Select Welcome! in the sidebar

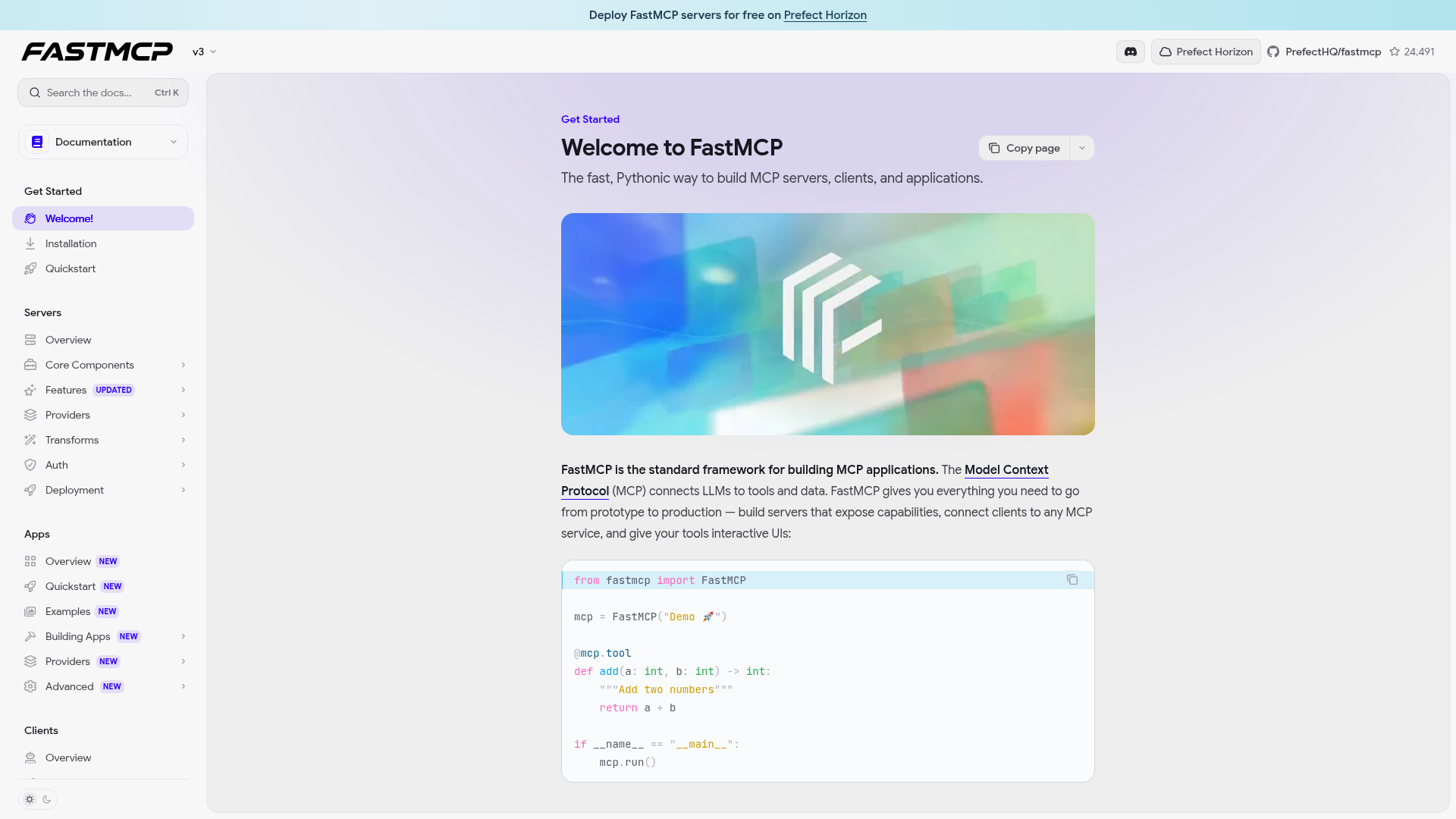[70, 218]
